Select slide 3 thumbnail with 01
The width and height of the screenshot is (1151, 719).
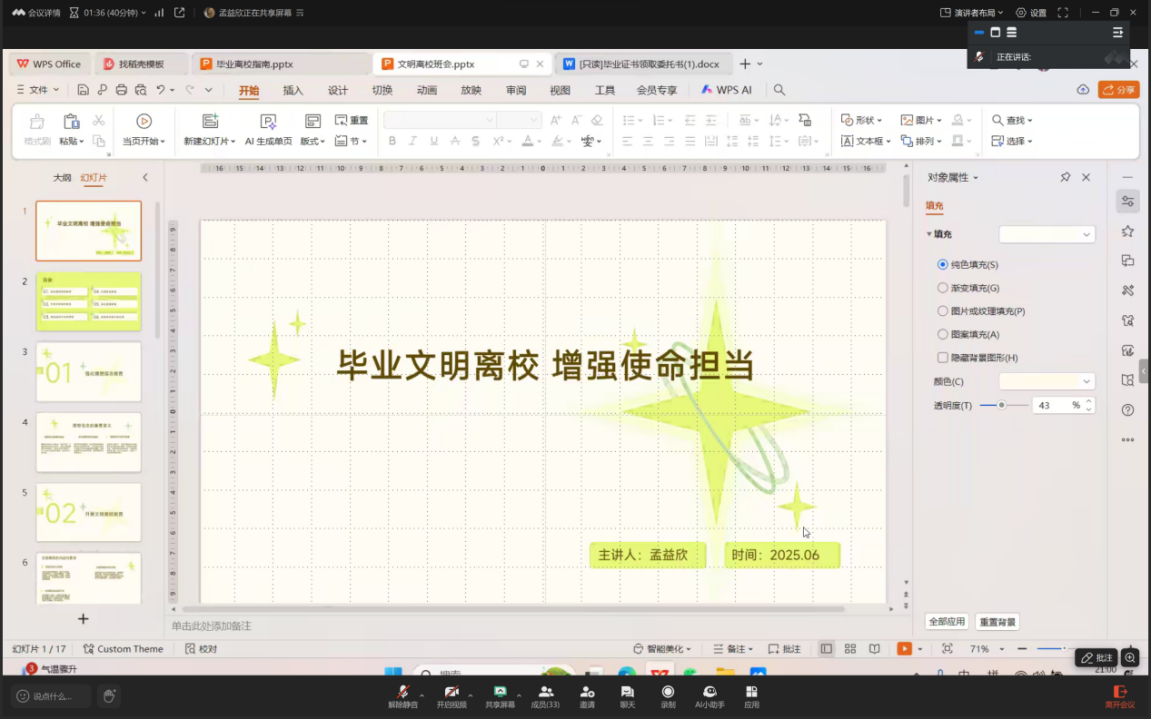89,372
